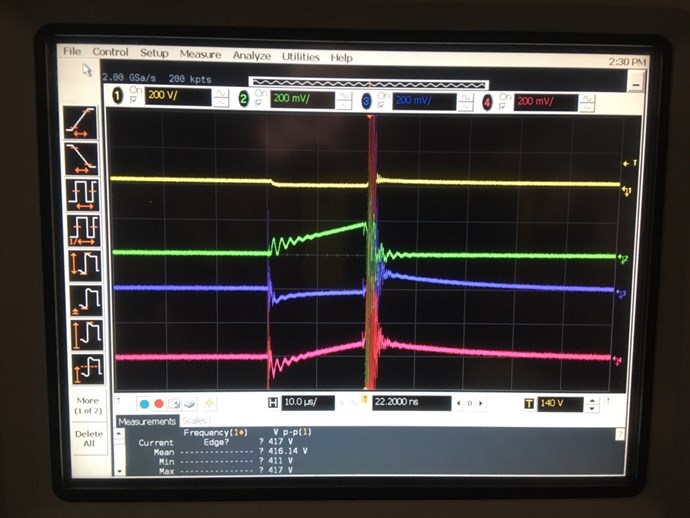Click the delay field 22.2000 ns
The width and height of the screenshot is (690, 518).
pos(411,403)
